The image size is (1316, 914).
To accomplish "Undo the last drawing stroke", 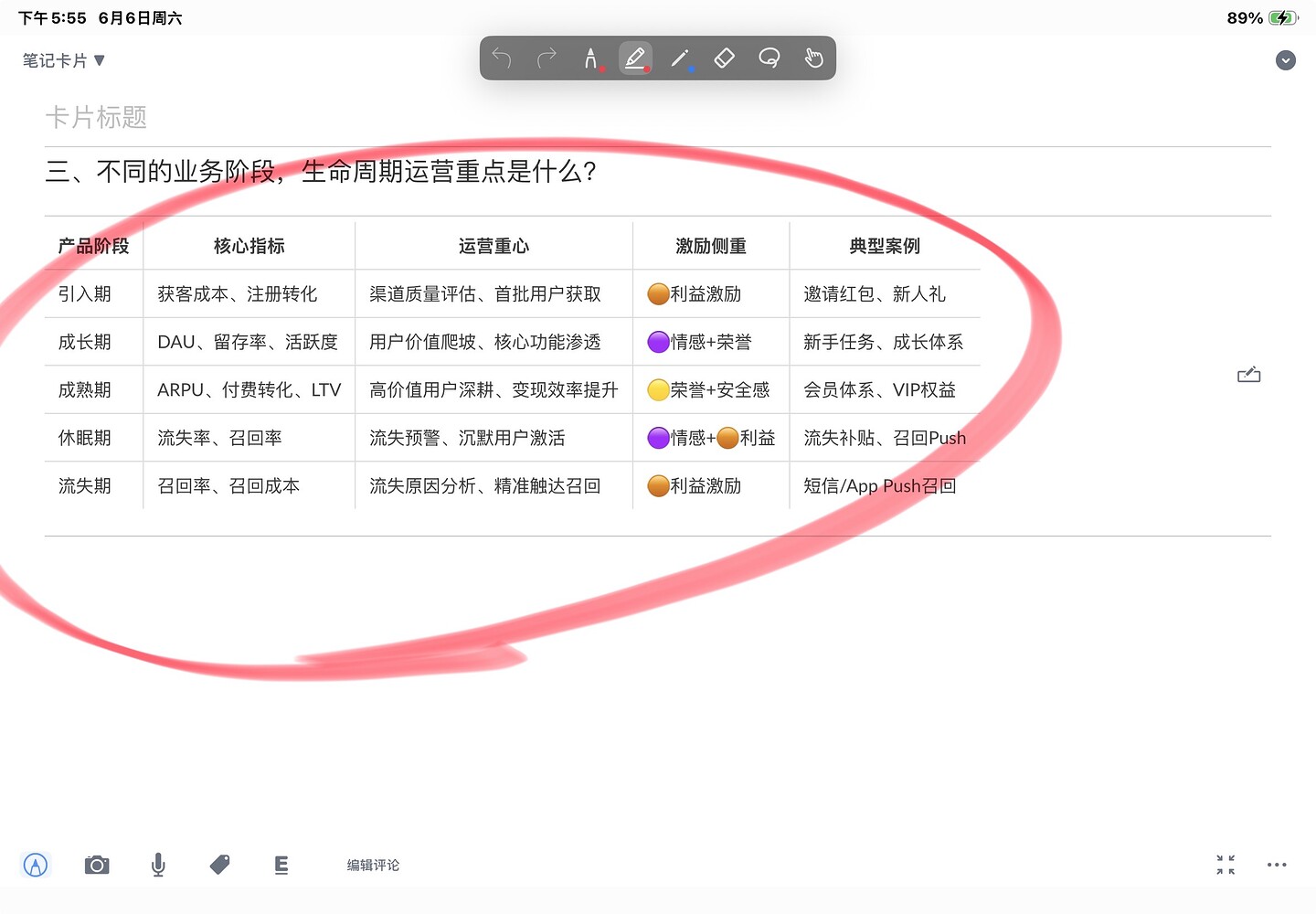I will tap(502, 58).
